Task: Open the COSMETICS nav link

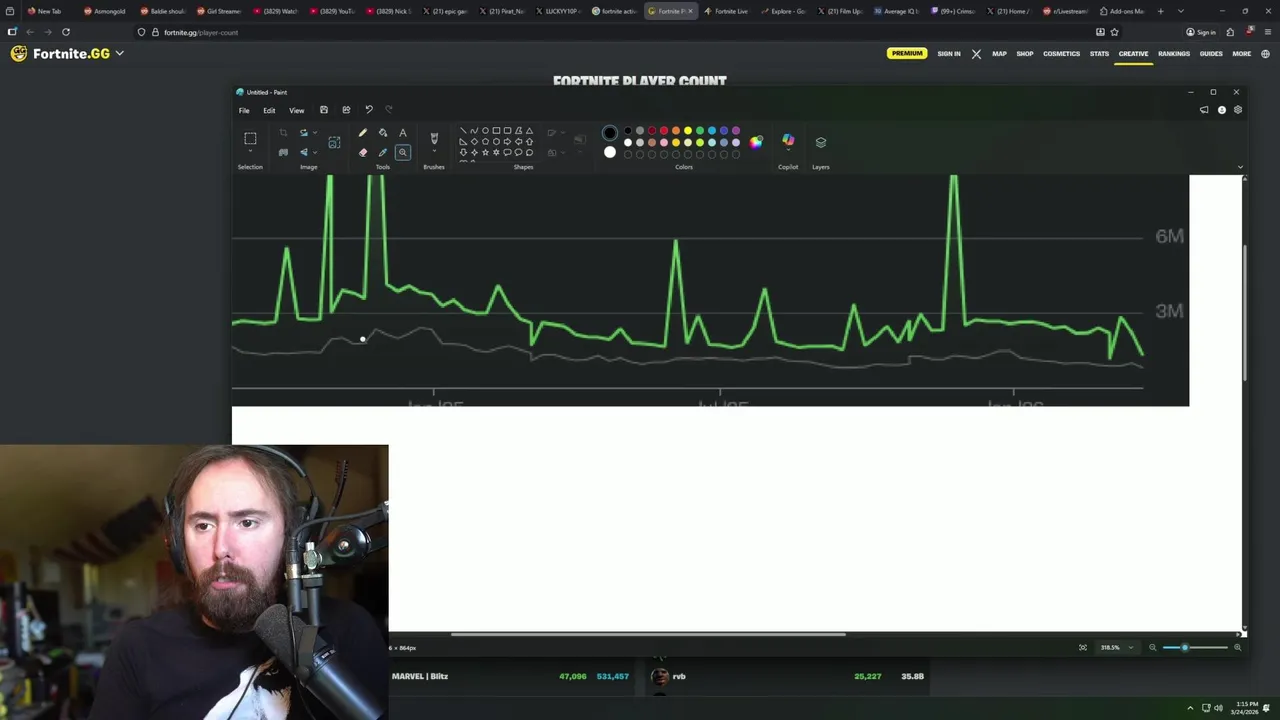Action: pyautogui.click(x=1061, y=54)
